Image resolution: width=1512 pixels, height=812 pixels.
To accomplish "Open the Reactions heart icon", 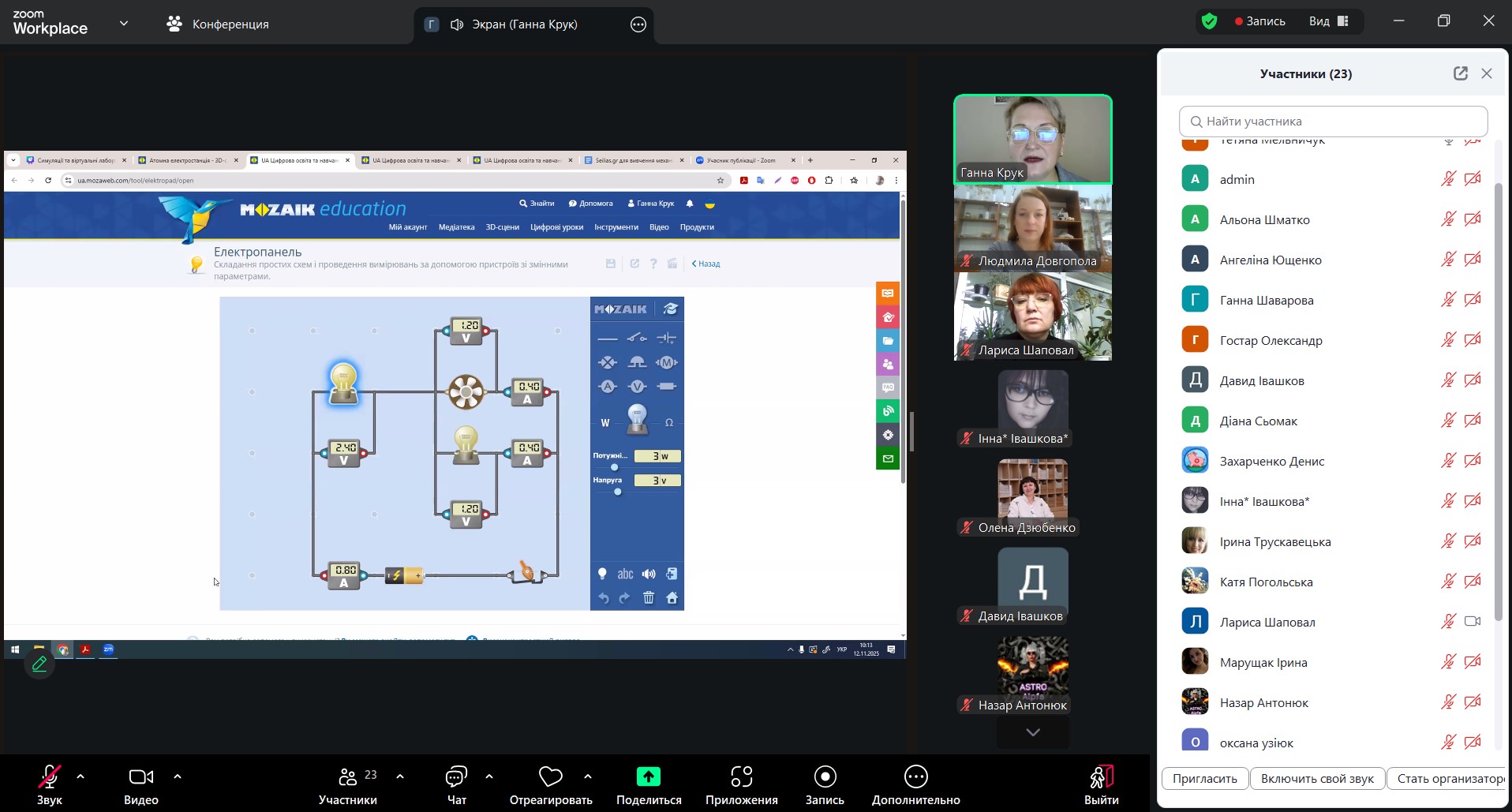I will coord(550,777).
